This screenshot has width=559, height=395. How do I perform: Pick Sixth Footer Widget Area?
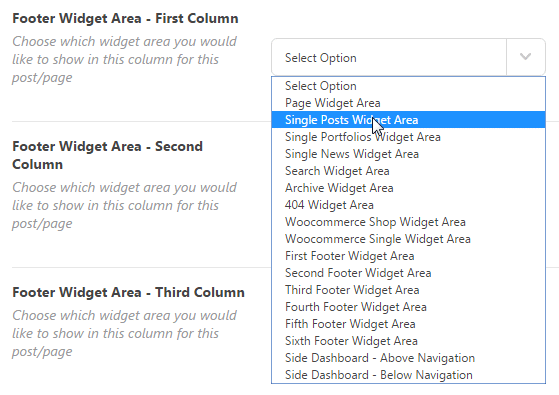(408, 341)
